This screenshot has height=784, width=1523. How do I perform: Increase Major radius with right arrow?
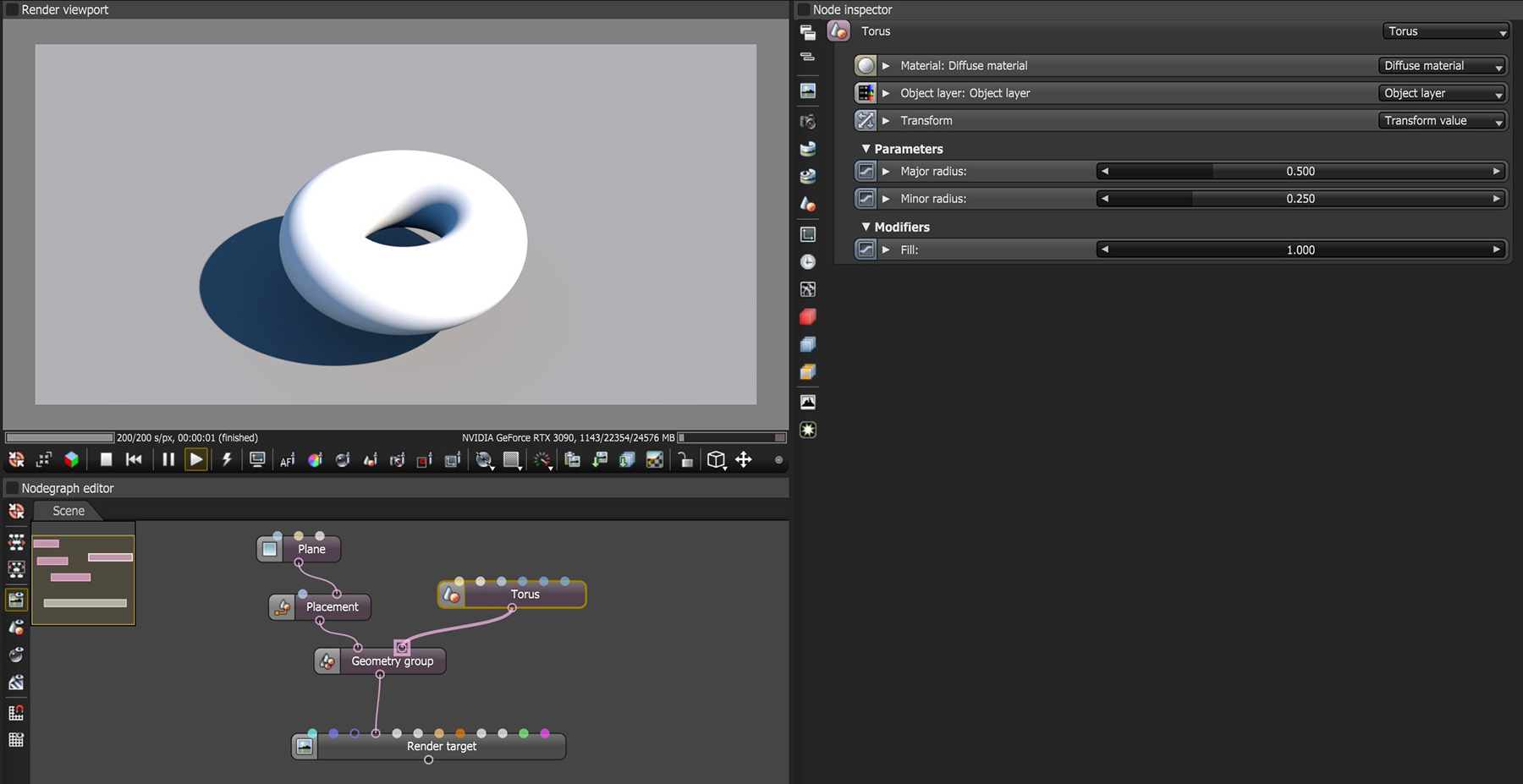[x=1496, y=171]
